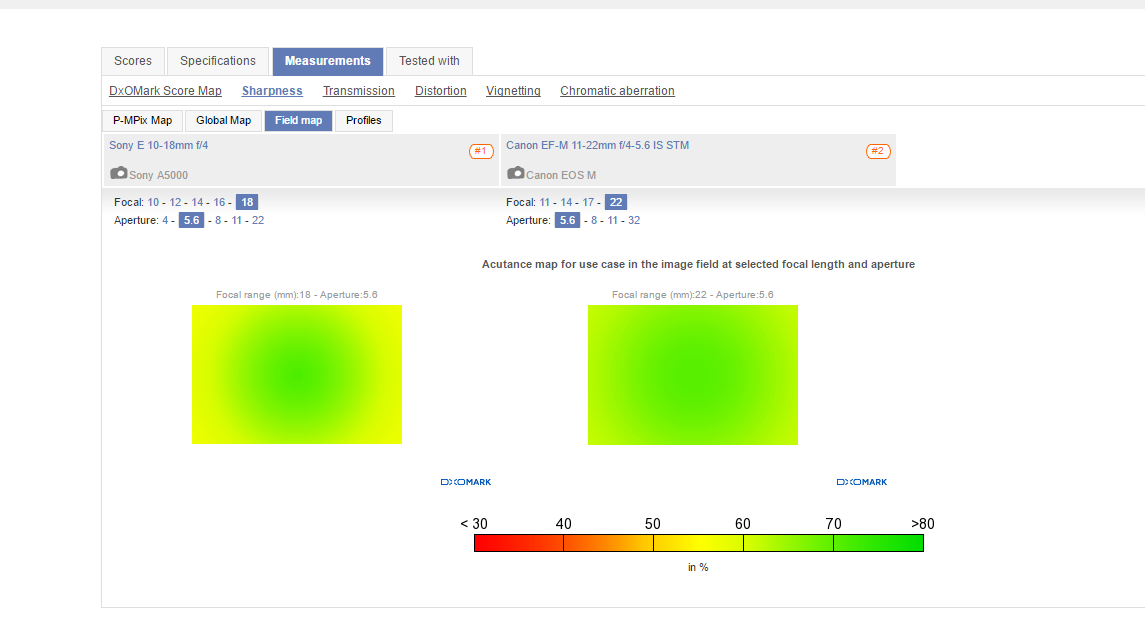Open the Tested with tab
The height and width of the screenshot is (635, 1145).
[429, 61]
